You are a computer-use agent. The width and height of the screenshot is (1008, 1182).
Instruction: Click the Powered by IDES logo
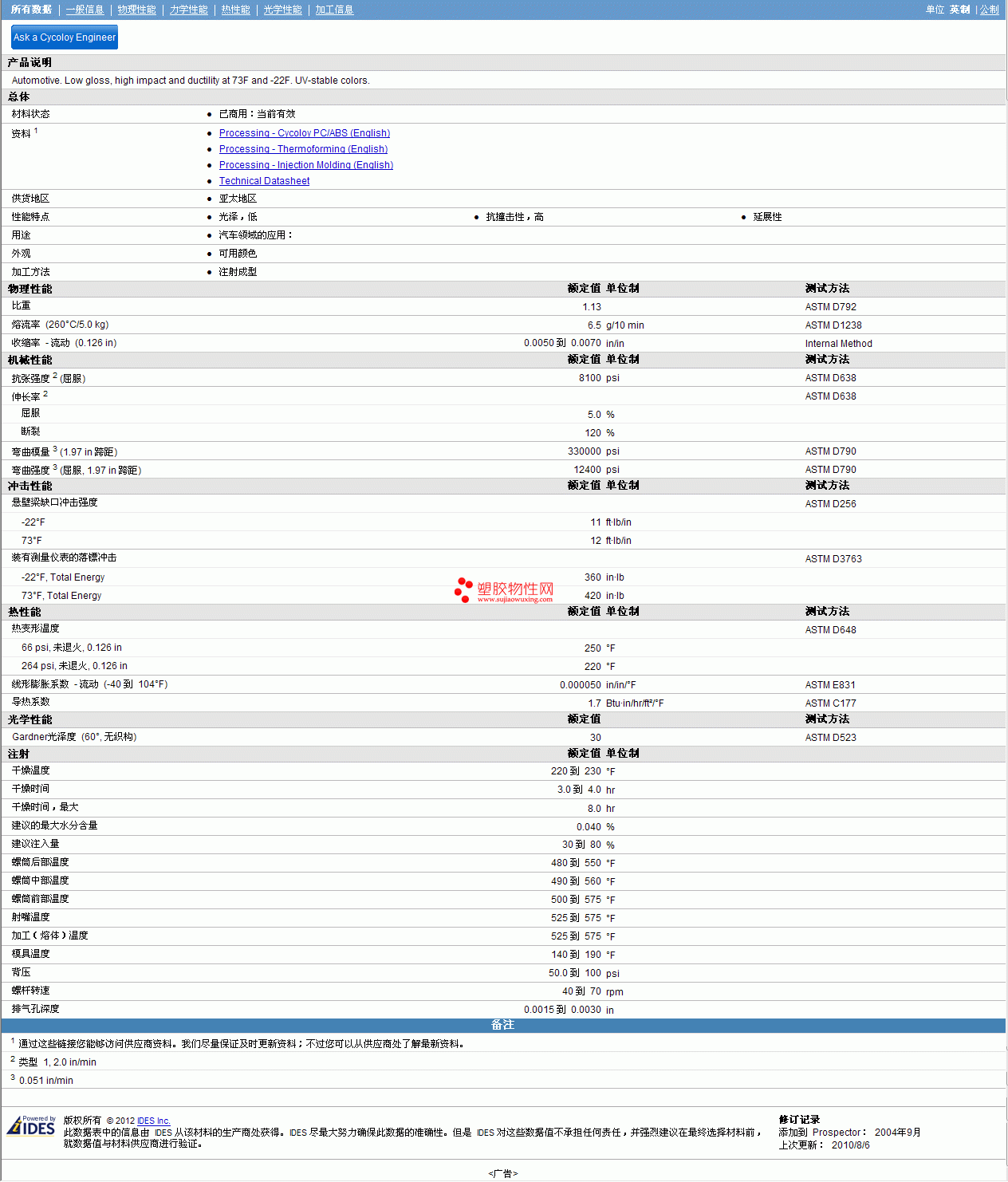31,1125
